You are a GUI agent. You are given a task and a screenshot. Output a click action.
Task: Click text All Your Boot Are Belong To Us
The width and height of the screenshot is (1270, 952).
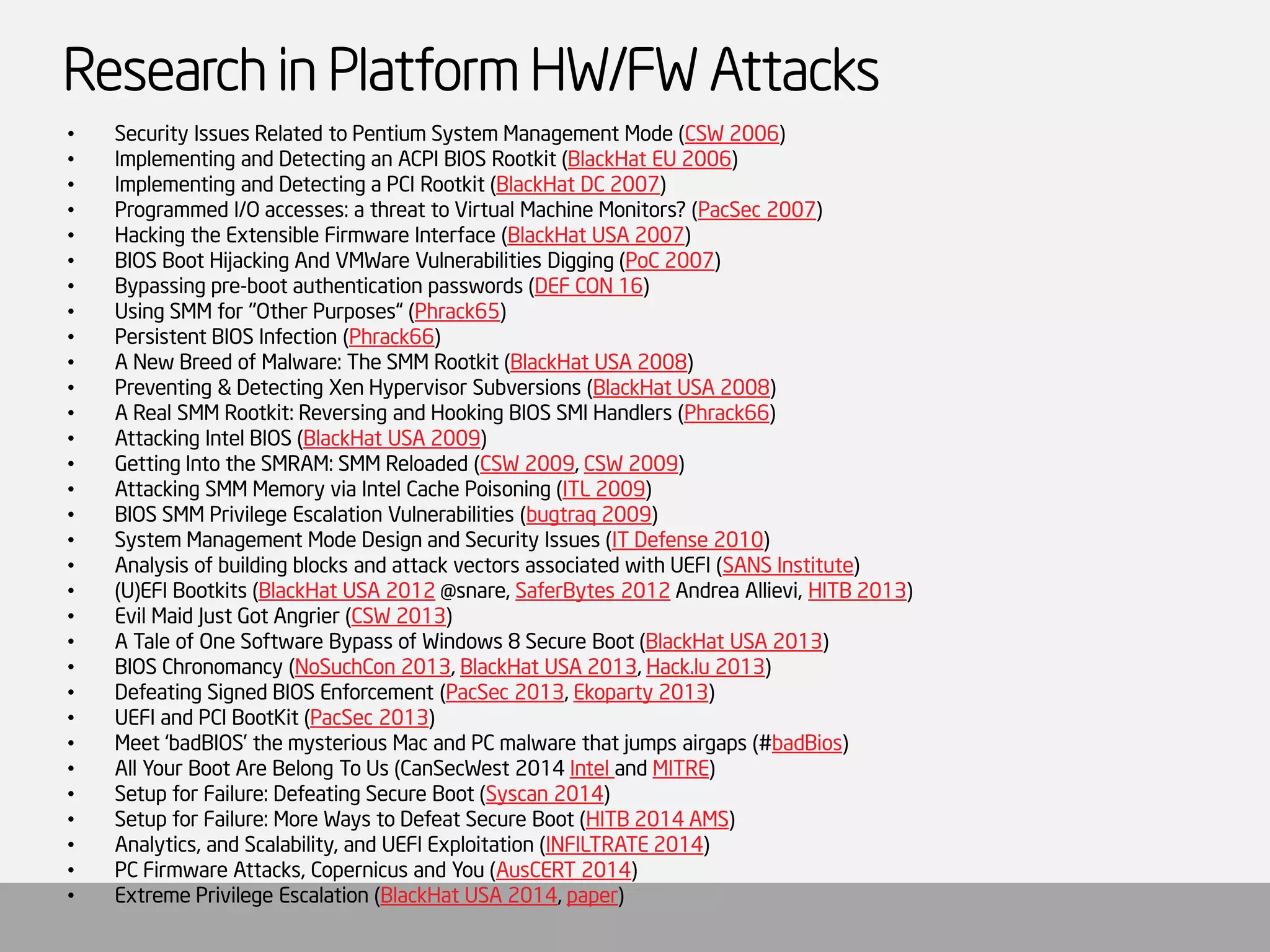pos(252,769)
